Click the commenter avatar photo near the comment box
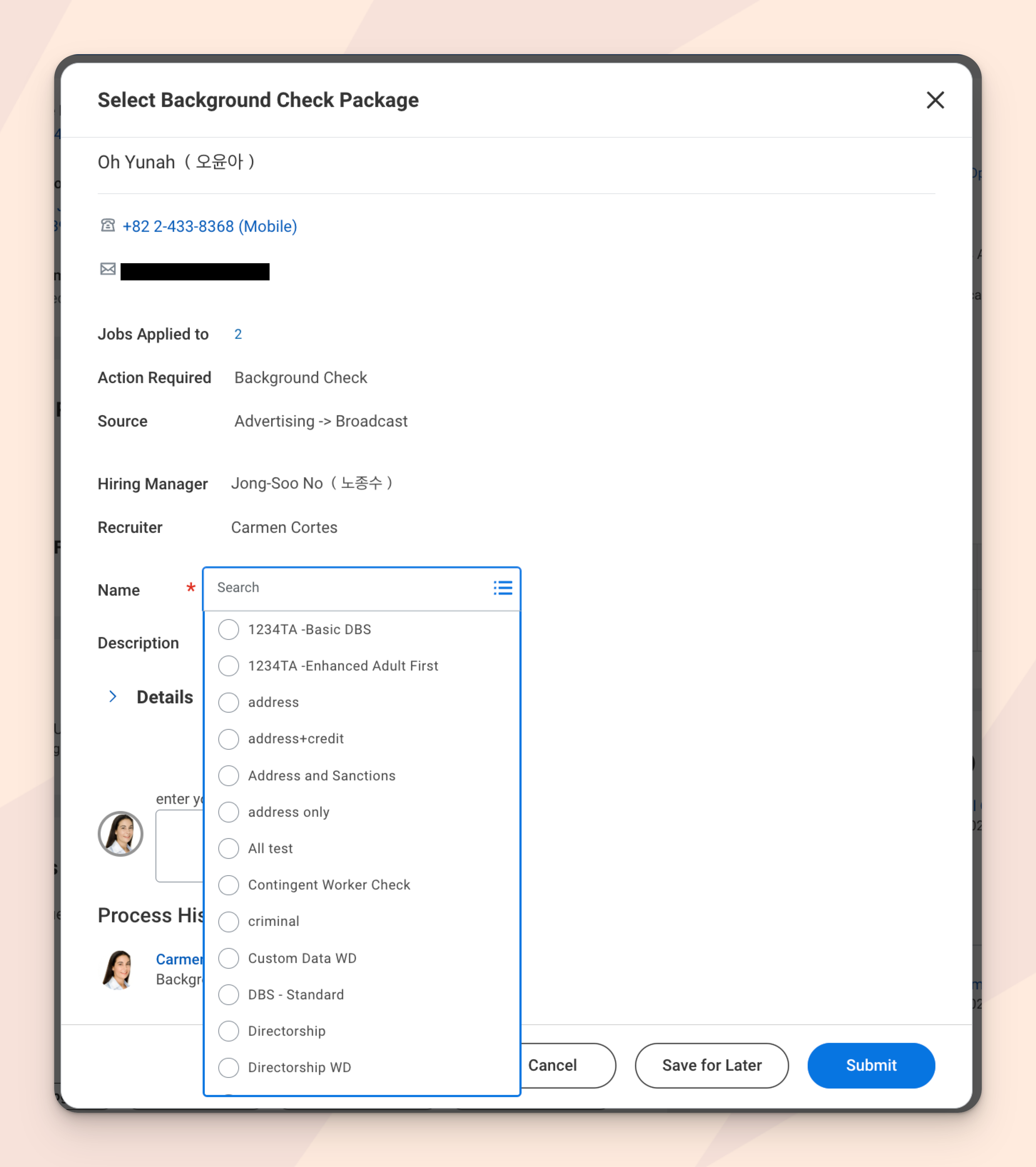1036x1167 pixels. [121, 834]
